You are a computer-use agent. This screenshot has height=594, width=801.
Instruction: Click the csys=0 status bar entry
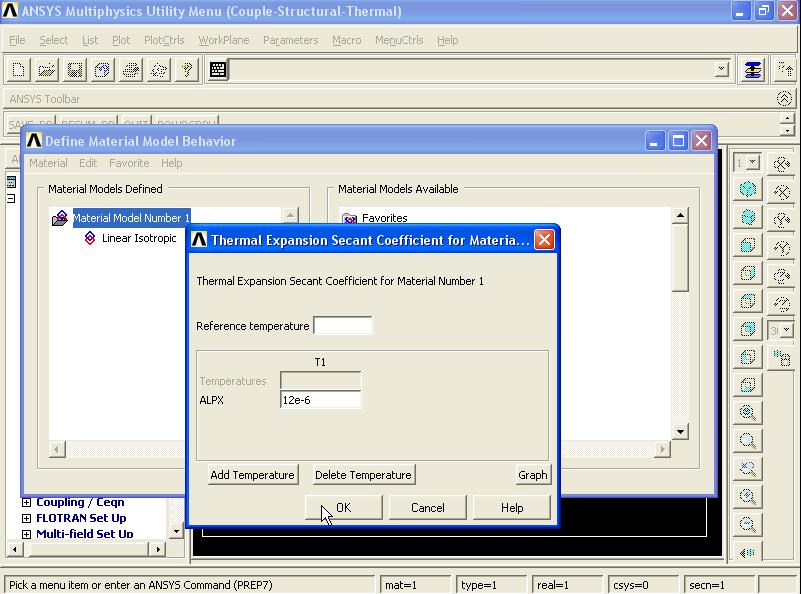pos(642,585)
